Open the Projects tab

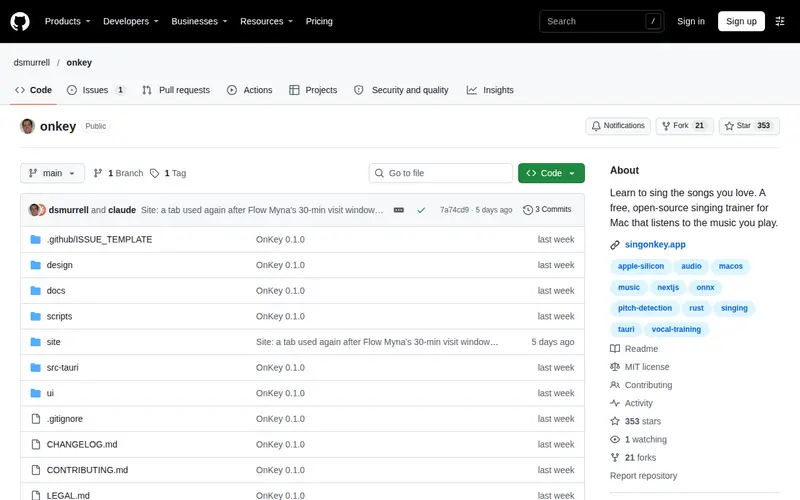313,90
